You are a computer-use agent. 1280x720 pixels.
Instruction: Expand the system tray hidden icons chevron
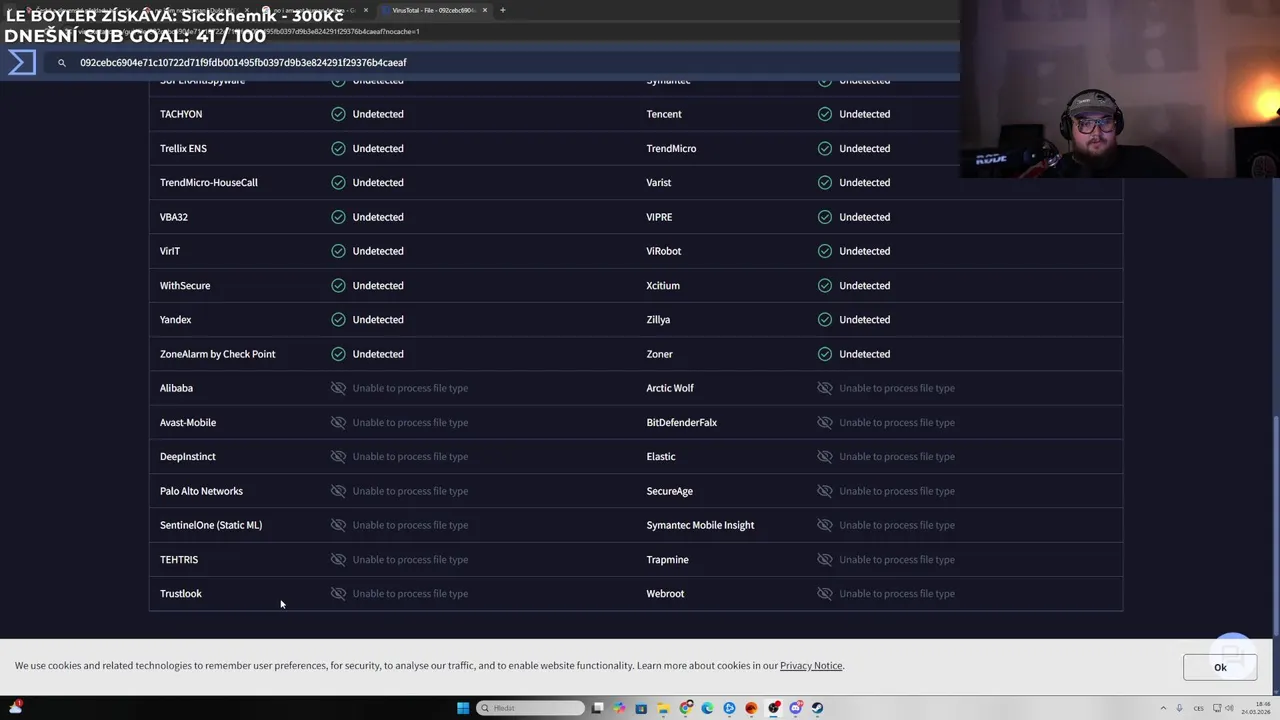[1163, 708]
